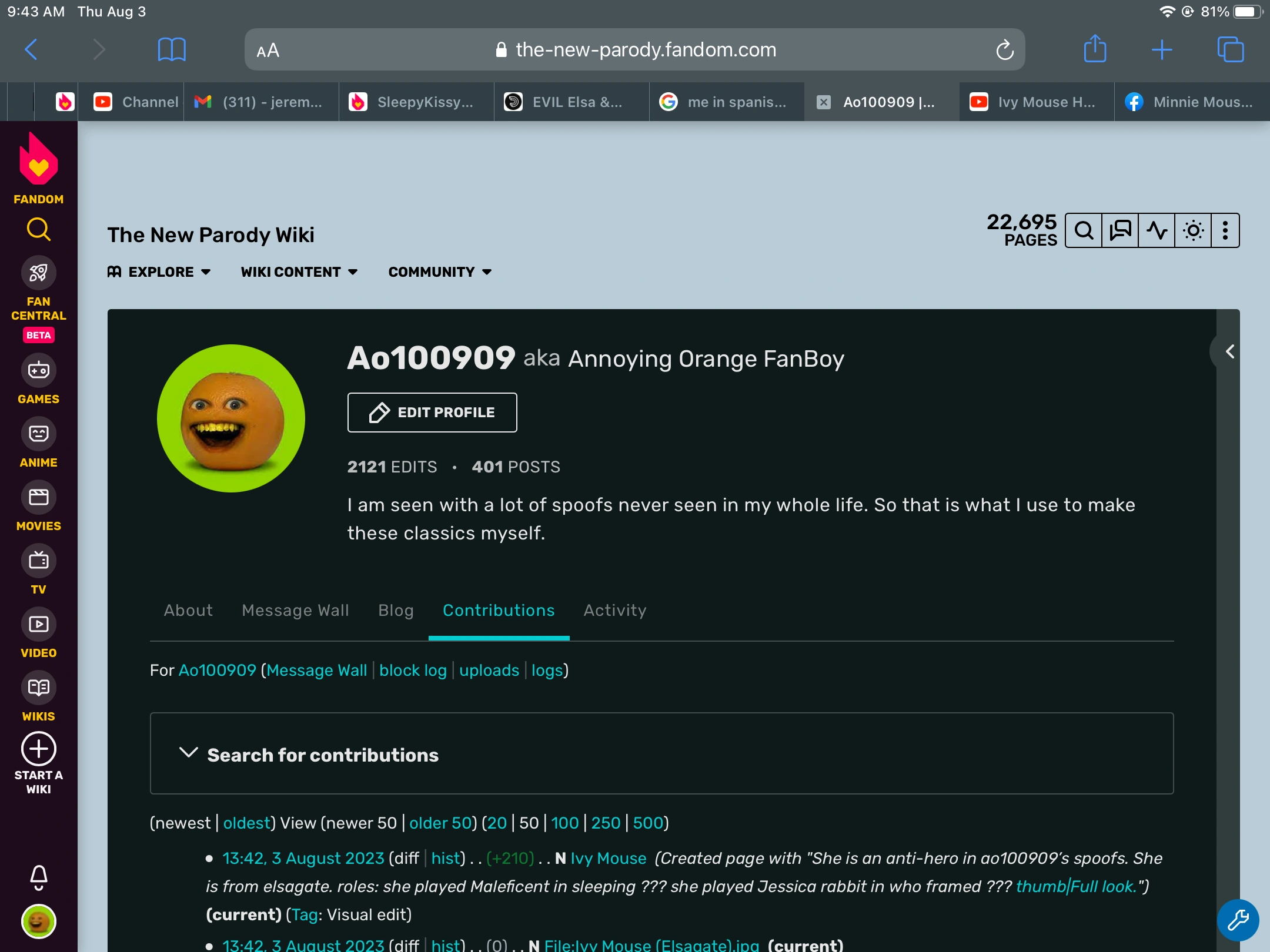Open the Anime section icon
This screenshot has height=952, width=1270.
38,434
